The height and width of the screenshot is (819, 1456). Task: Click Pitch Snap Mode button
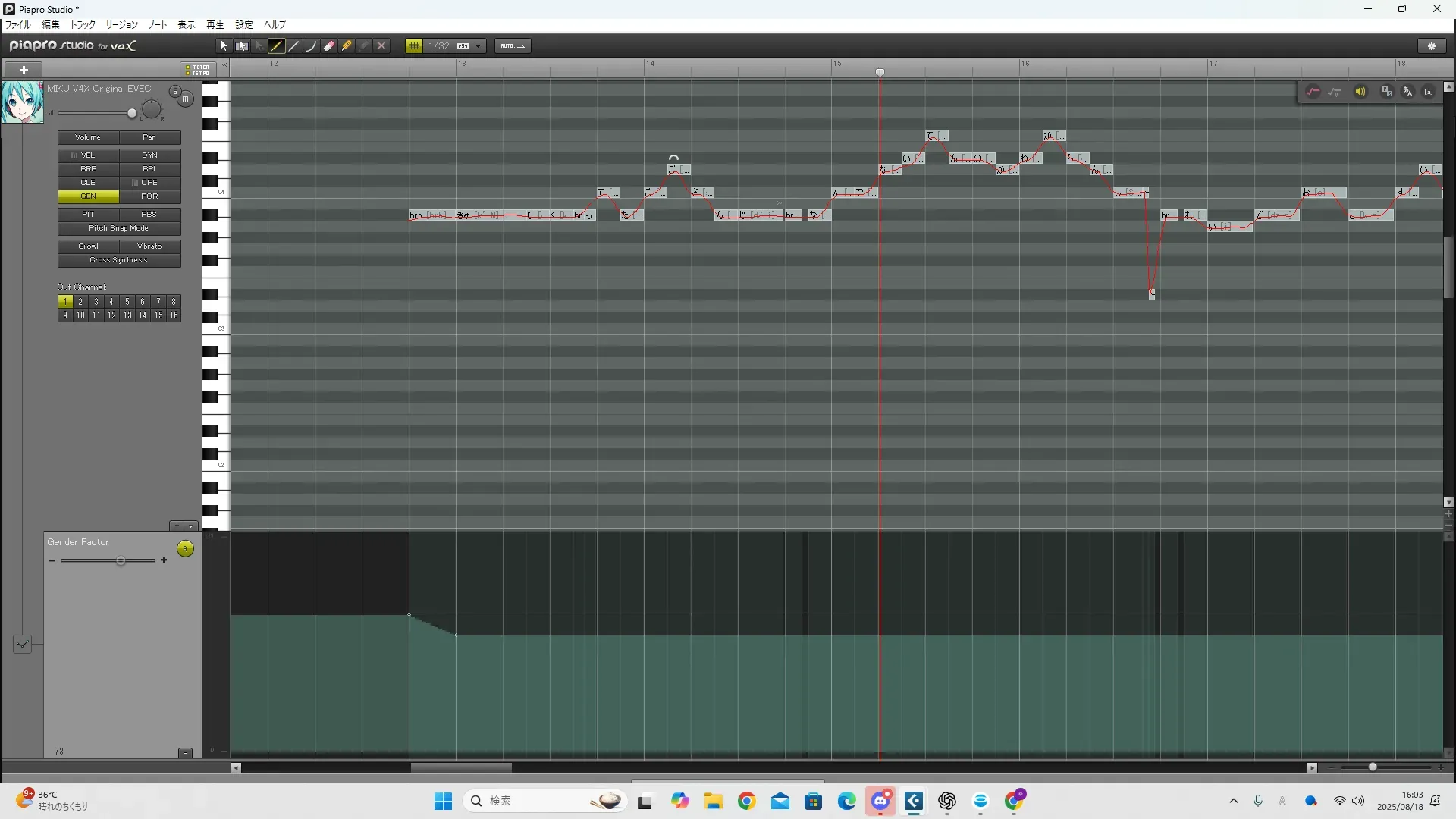click(x=118, y=228)
